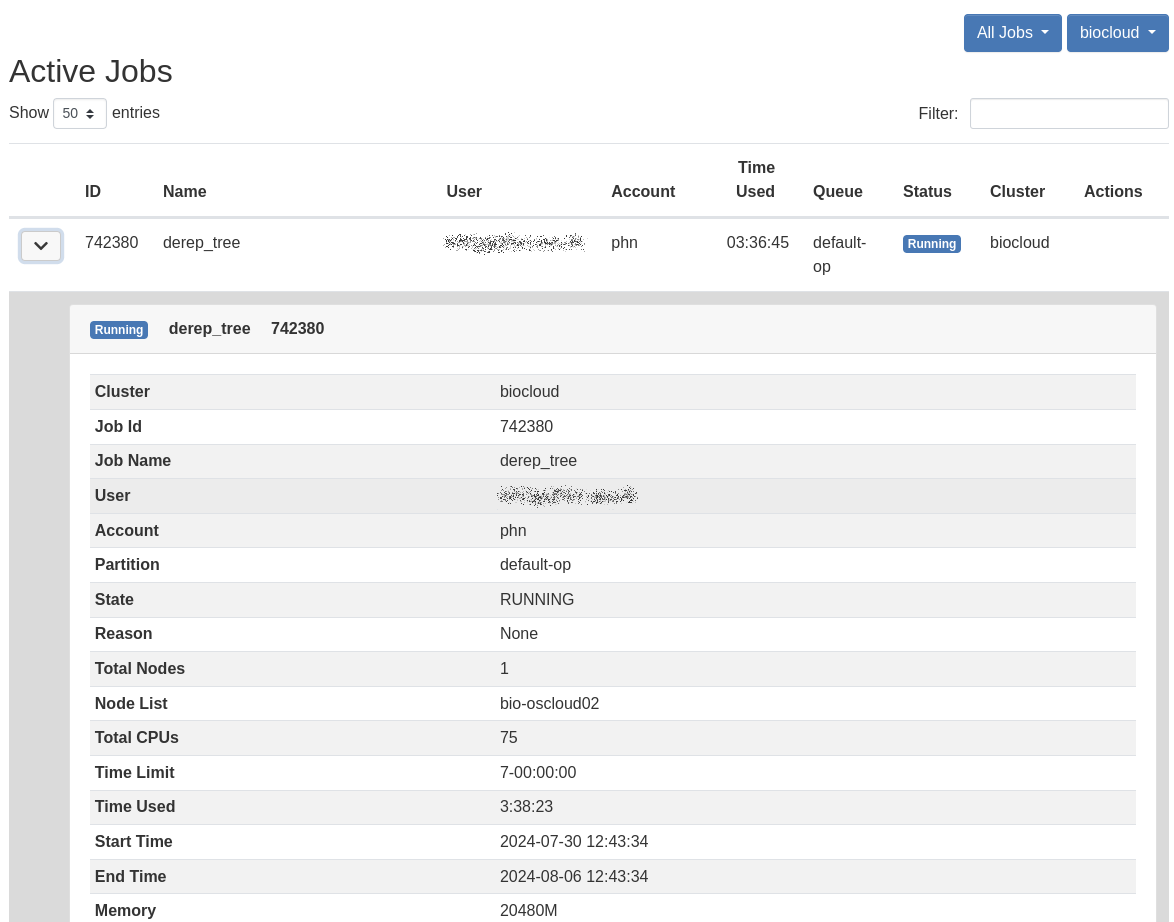Collapse job 742380 details with the chevron
This screenshot has height=922, width=1174.
point(41,246)
